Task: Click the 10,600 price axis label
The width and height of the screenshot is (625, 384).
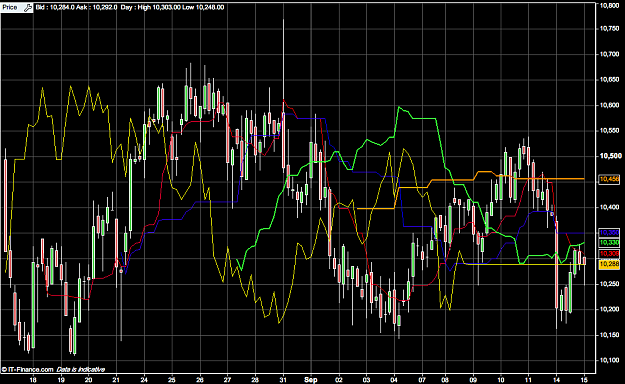Action: click(x=609, y=105)
